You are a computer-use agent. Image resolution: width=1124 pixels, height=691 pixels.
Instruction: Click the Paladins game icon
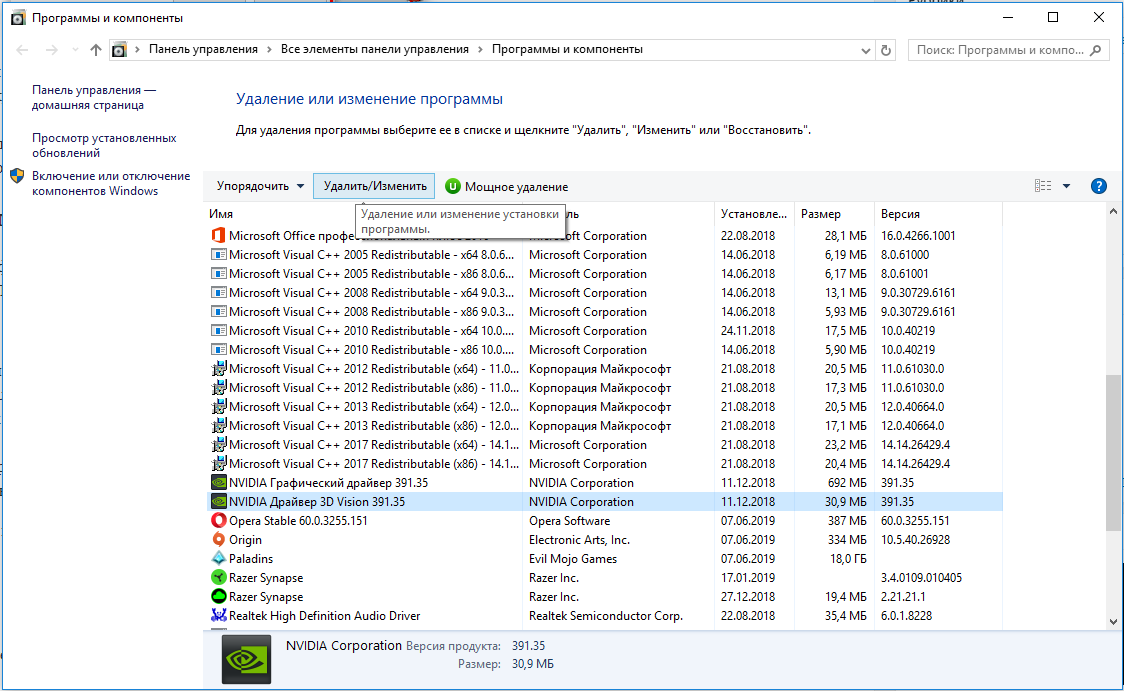[x=219, y=558]
